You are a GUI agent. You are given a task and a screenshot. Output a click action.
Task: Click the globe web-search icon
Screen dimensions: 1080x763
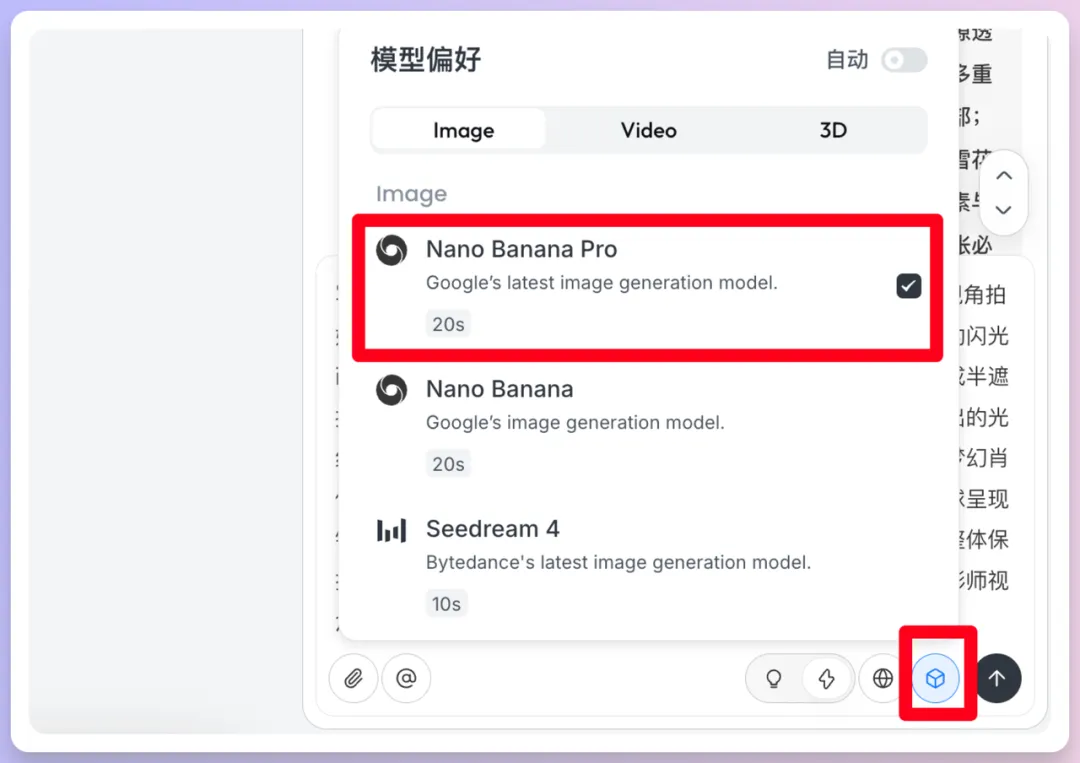coord(882,678)
